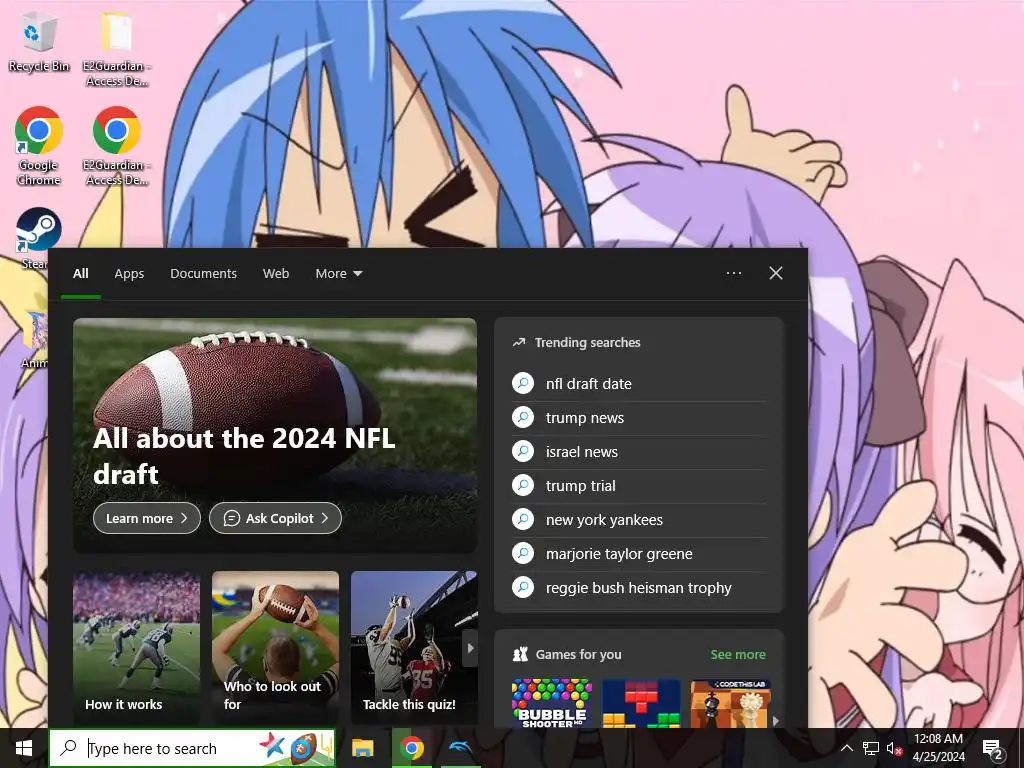Show more games with arrow
The width and height of the screenshot is (1024, 768).
tap(776, 720)
